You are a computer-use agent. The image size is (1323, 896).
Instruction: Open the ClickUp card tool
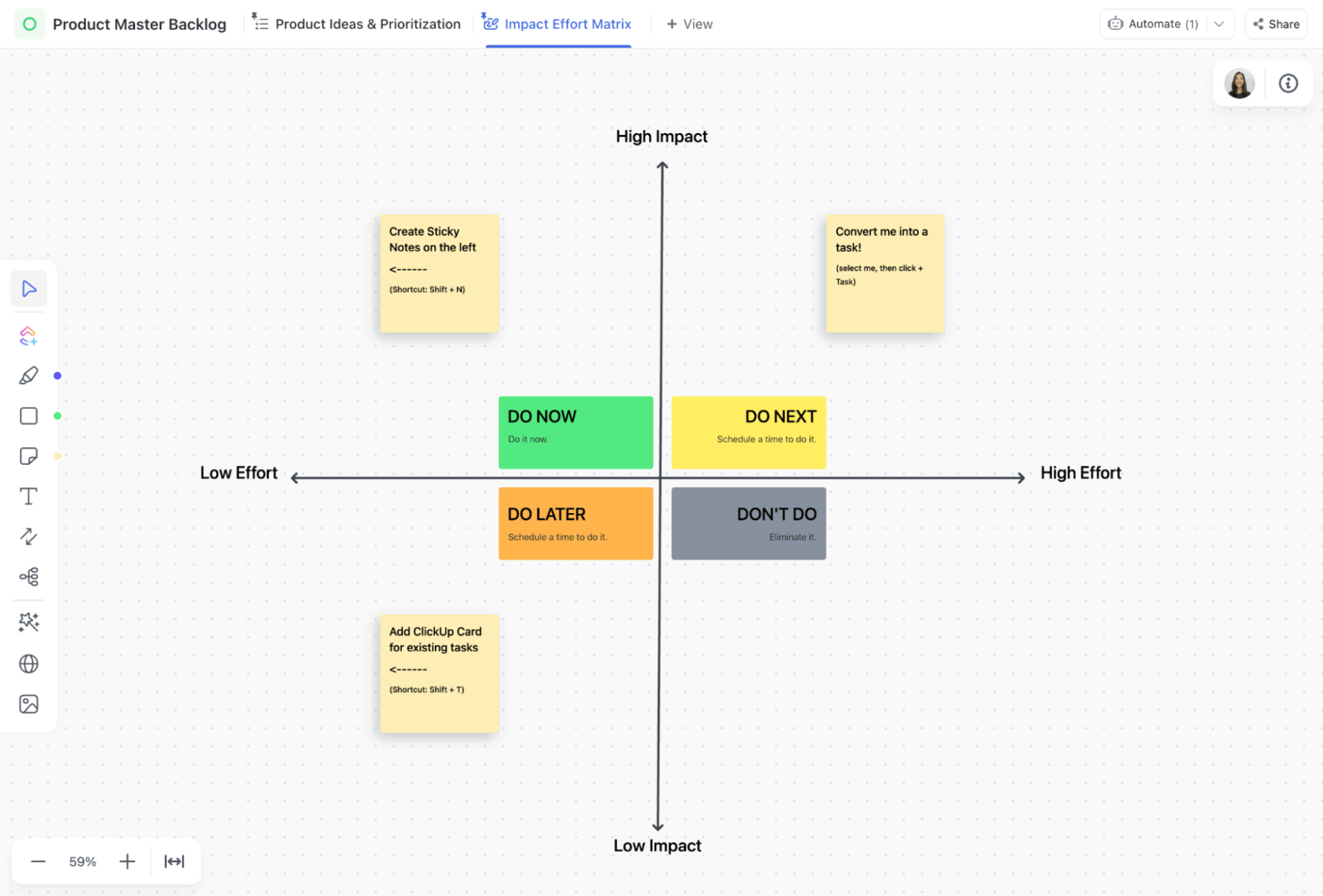28,335
